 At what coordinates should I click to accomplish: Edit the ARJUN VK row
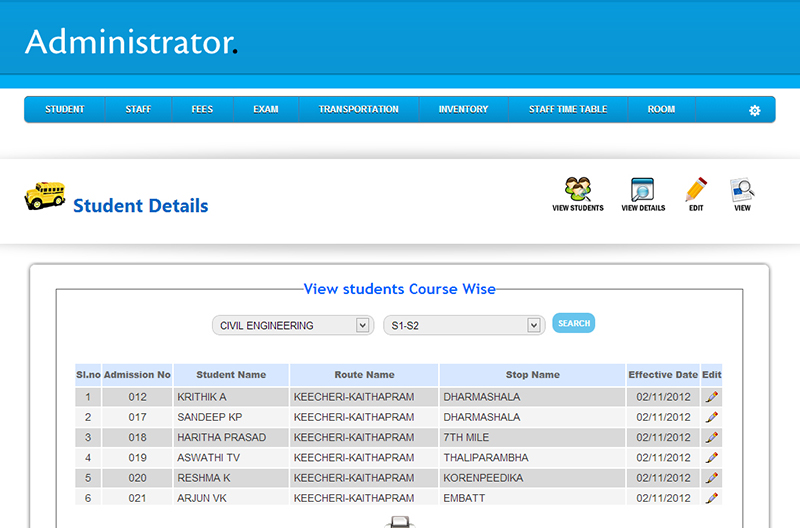coord(712,498)
